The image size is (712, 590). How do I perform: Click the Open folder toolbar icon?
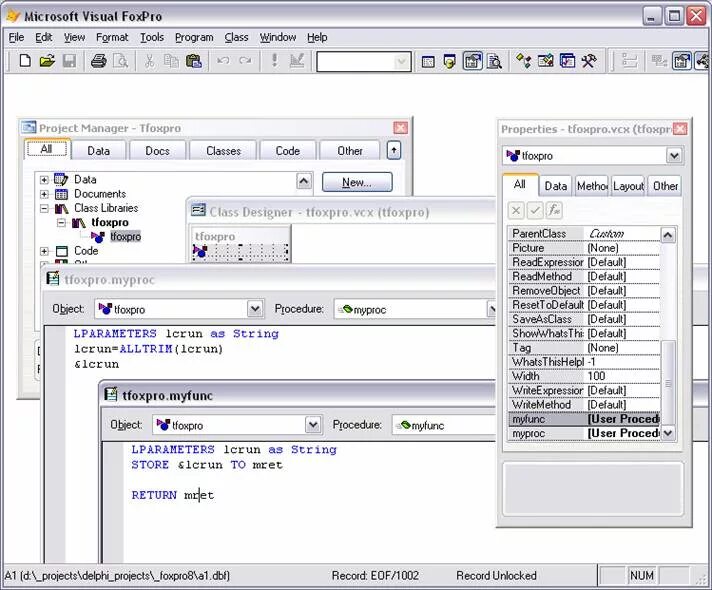(47, 60)
